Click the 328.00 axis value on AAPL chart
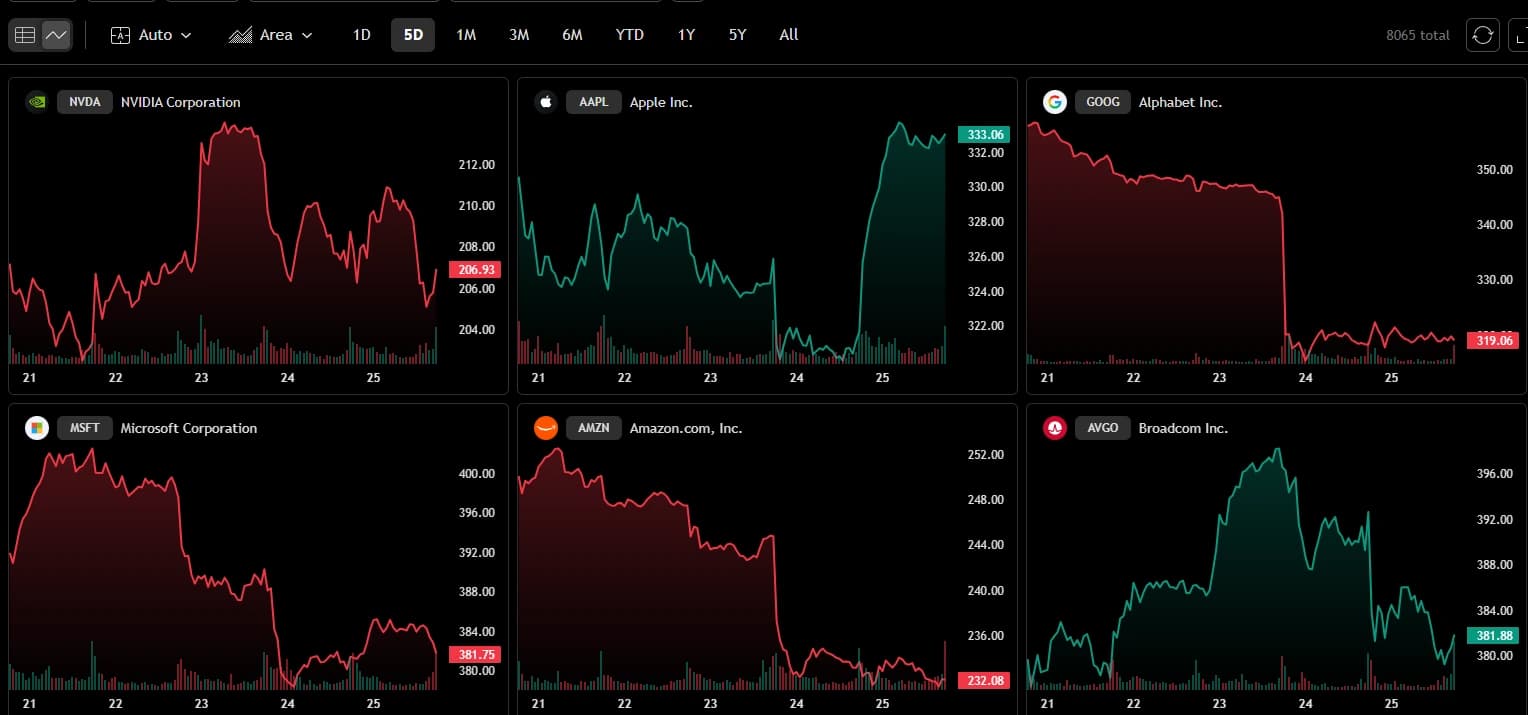 click(x=985, y=222)
